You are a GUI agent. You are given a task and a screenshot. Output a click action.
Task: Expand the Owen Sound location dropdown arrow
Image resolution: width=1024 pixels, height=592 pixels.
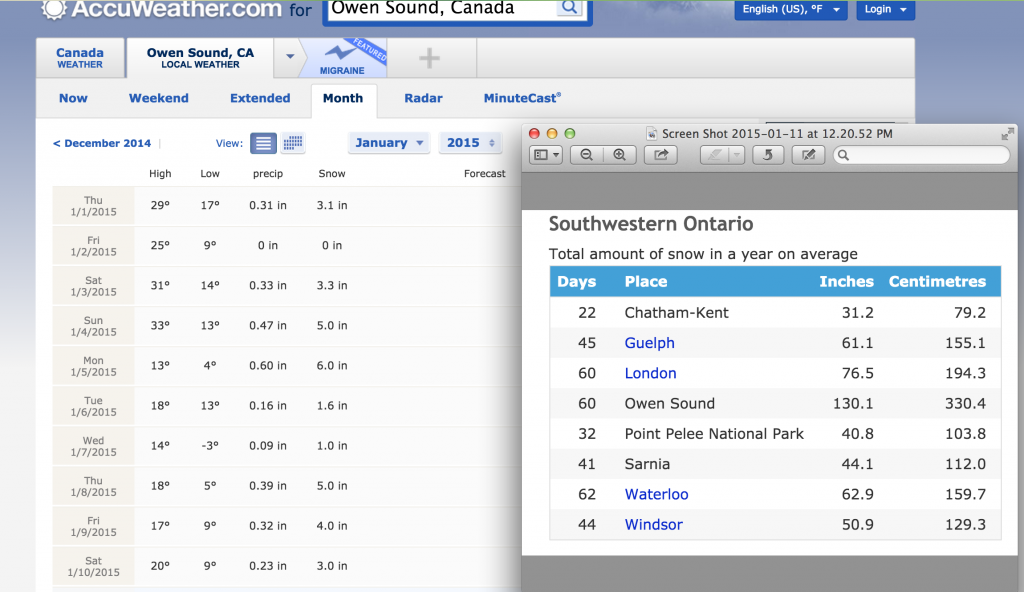pyautogui.click(x=290, y=57)
